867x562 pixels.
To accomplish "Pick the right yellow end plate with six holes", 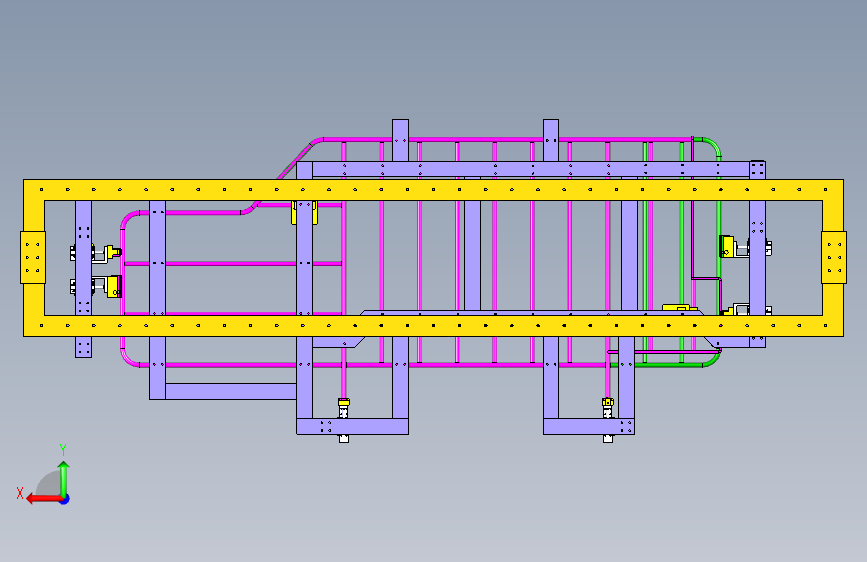I will pyautogui.click(x=834, y=257).
